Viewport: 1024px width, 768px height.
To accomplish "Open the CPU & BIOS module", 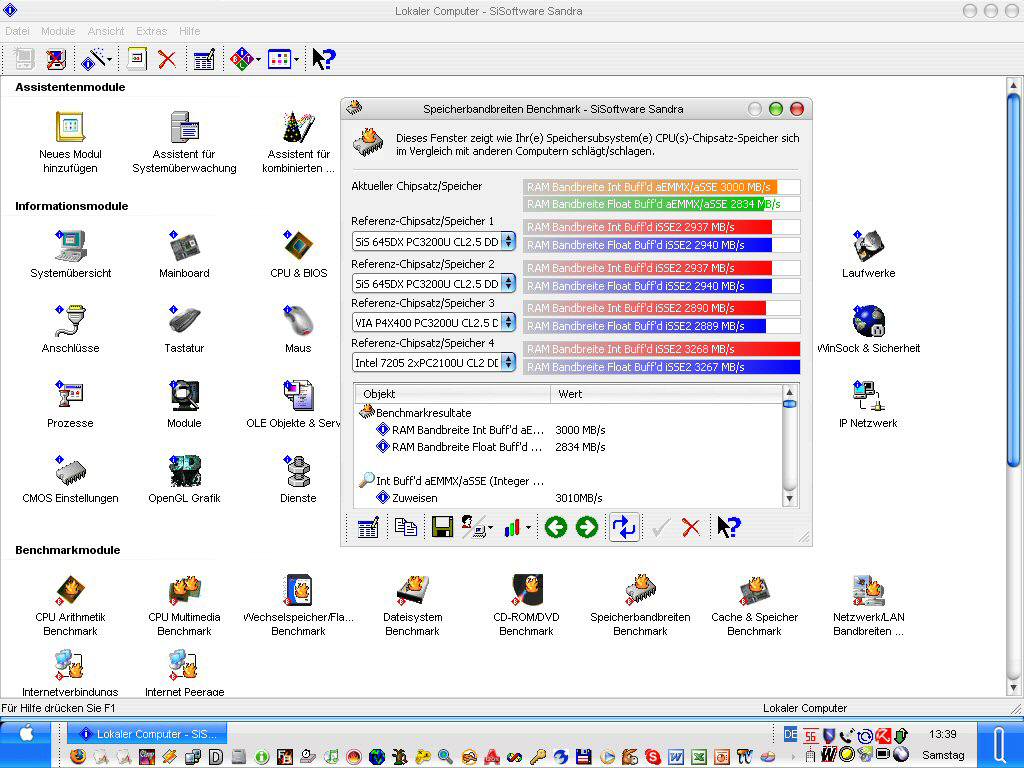I will [x=298, y=253].
